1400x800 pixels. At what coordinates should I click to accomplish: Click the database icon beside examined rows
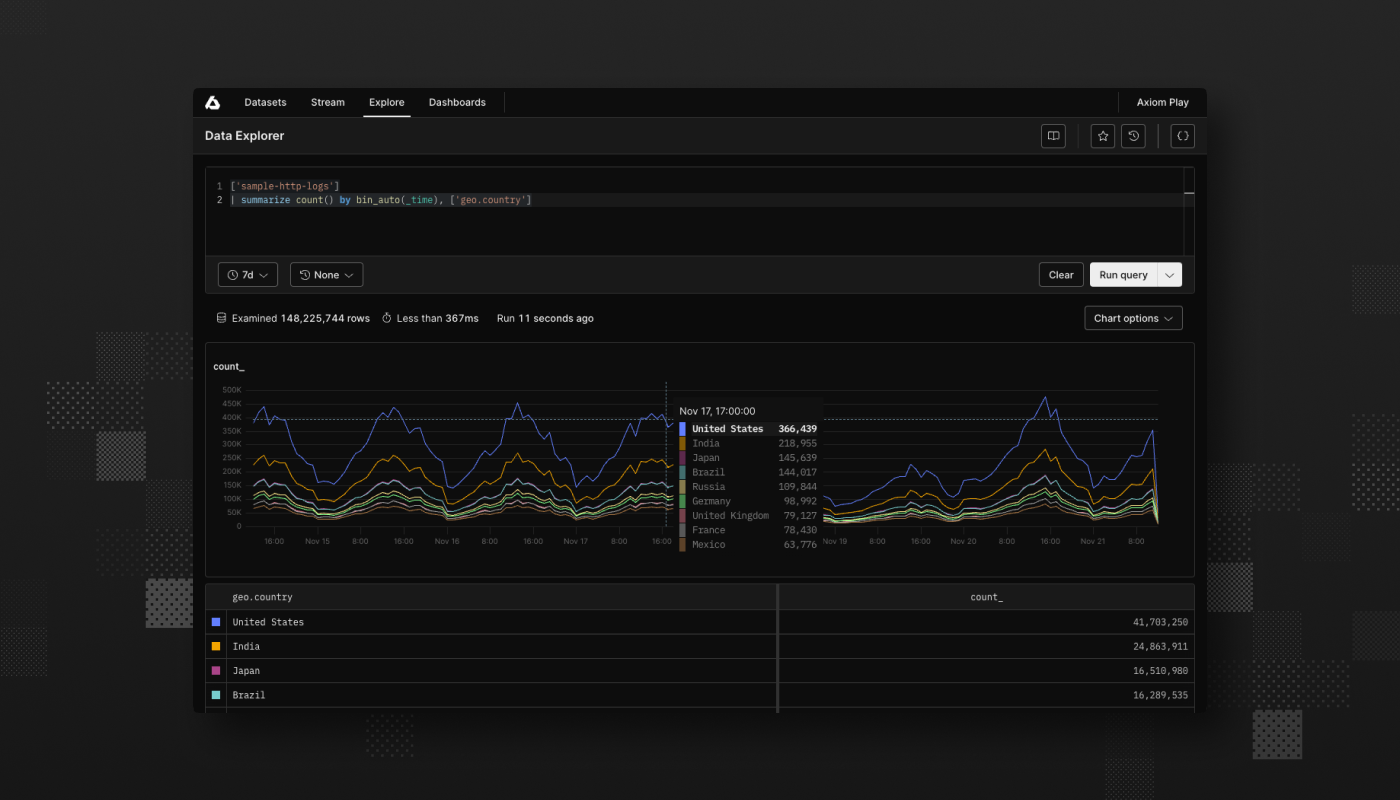click(x=220, y=317)
